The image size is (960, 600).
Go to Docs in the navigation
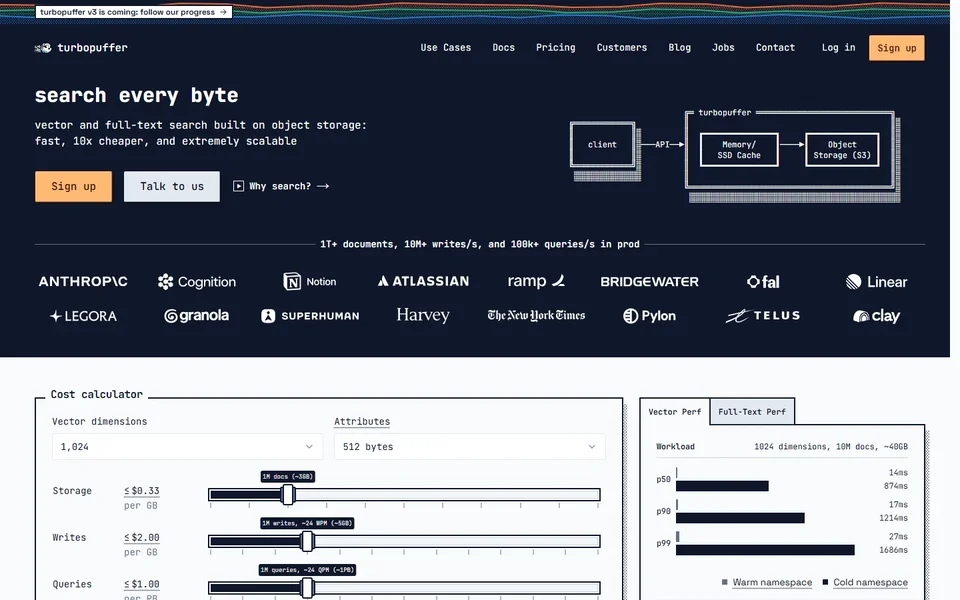click(503, 48)
